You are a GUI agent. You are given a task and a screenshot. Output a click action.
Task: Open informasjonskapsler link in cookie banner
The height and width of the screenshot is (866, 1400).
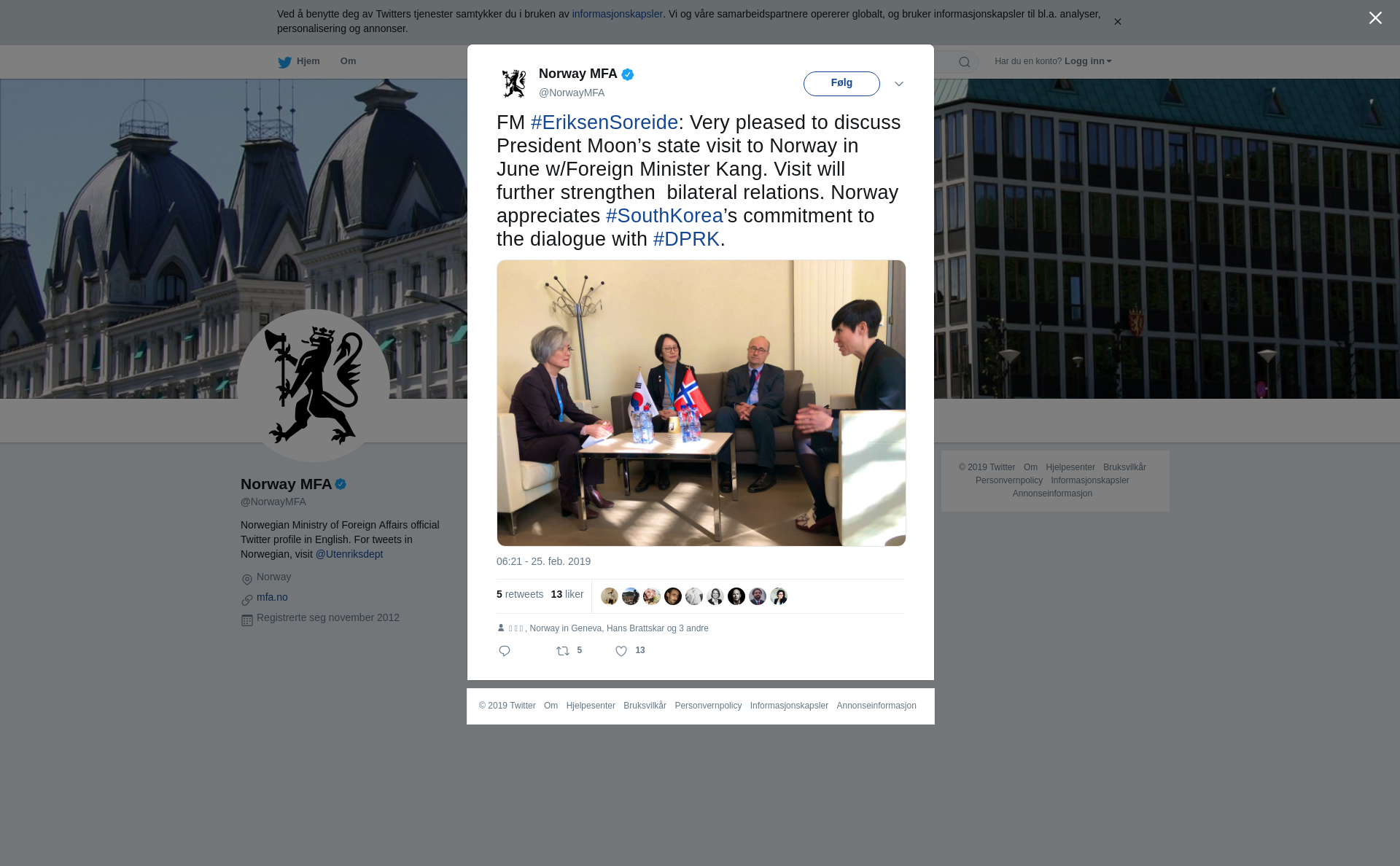617,14
